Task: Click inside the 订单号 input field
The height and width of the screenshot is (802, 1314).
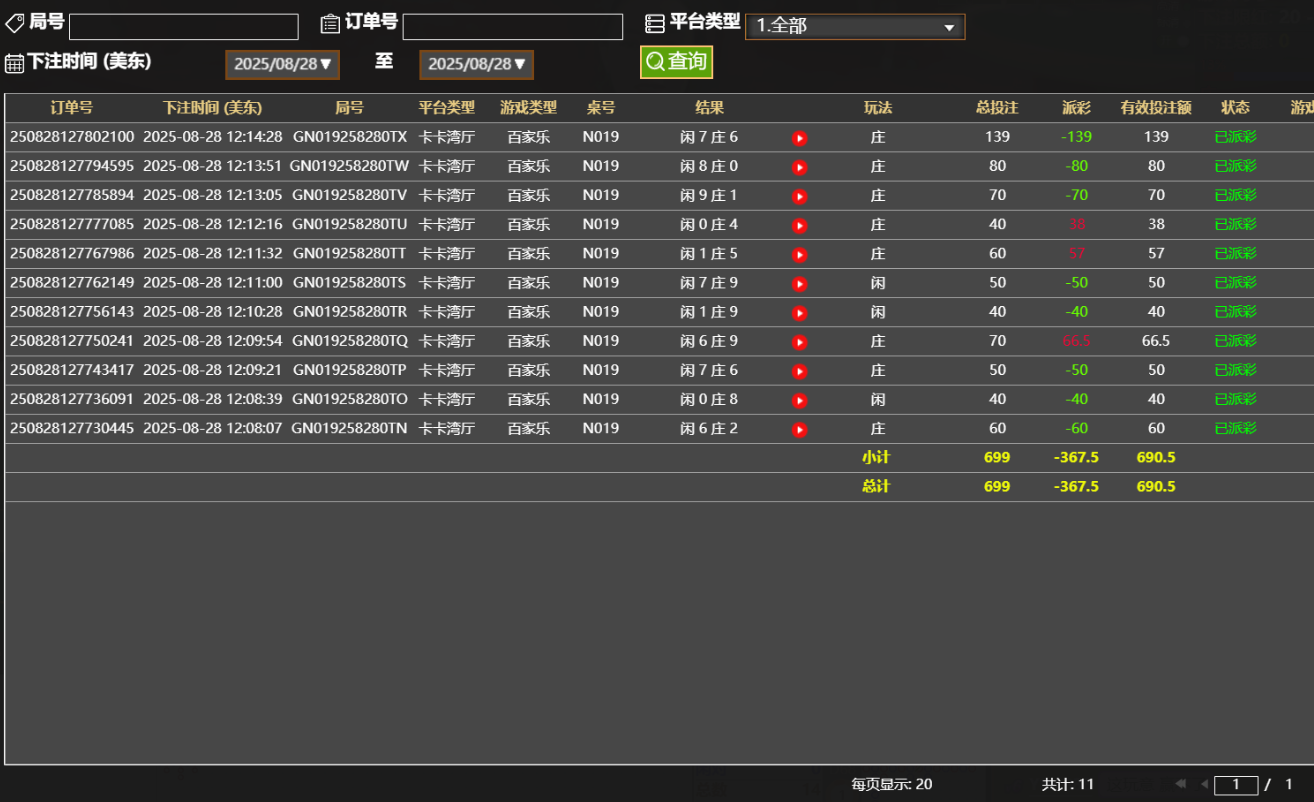Action: pos(513,26)
